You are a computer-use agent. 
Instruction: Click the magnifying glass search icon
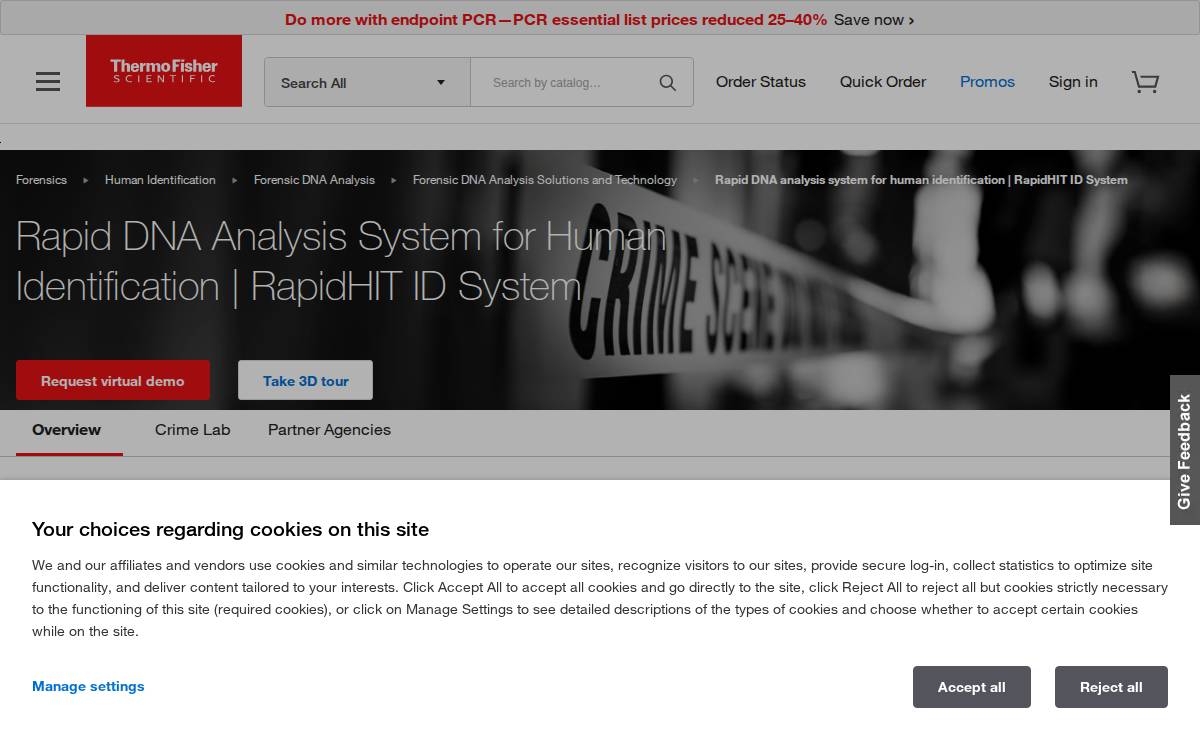(668, 83)
